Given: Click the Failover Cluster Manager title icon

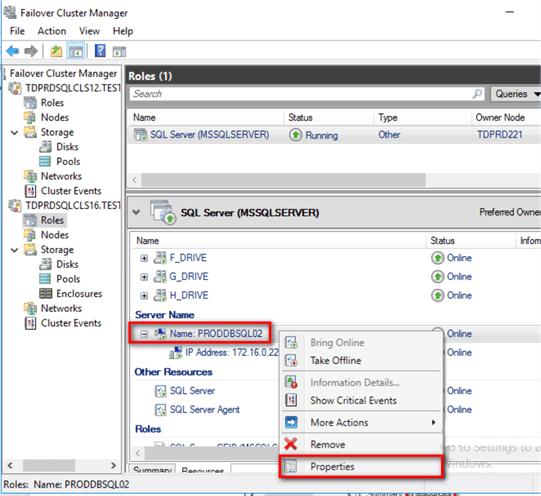Looking at the screenshot, I should click(x=10, y=12).
